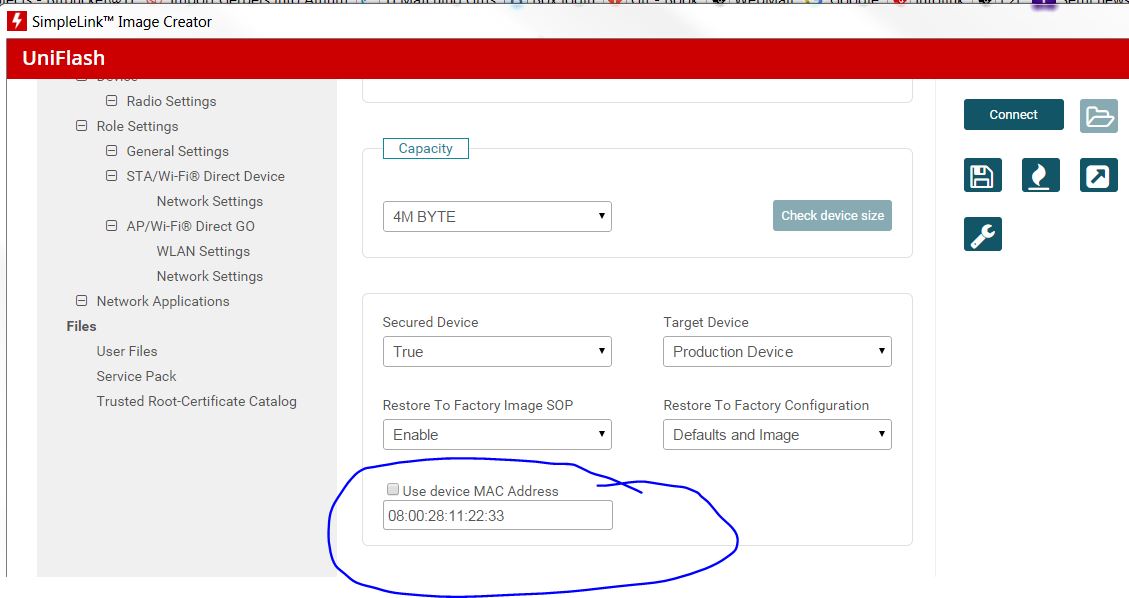Open WLAN Settings in the tree
The width and height of the screenshot is (1129, 598).
[203, 251]
